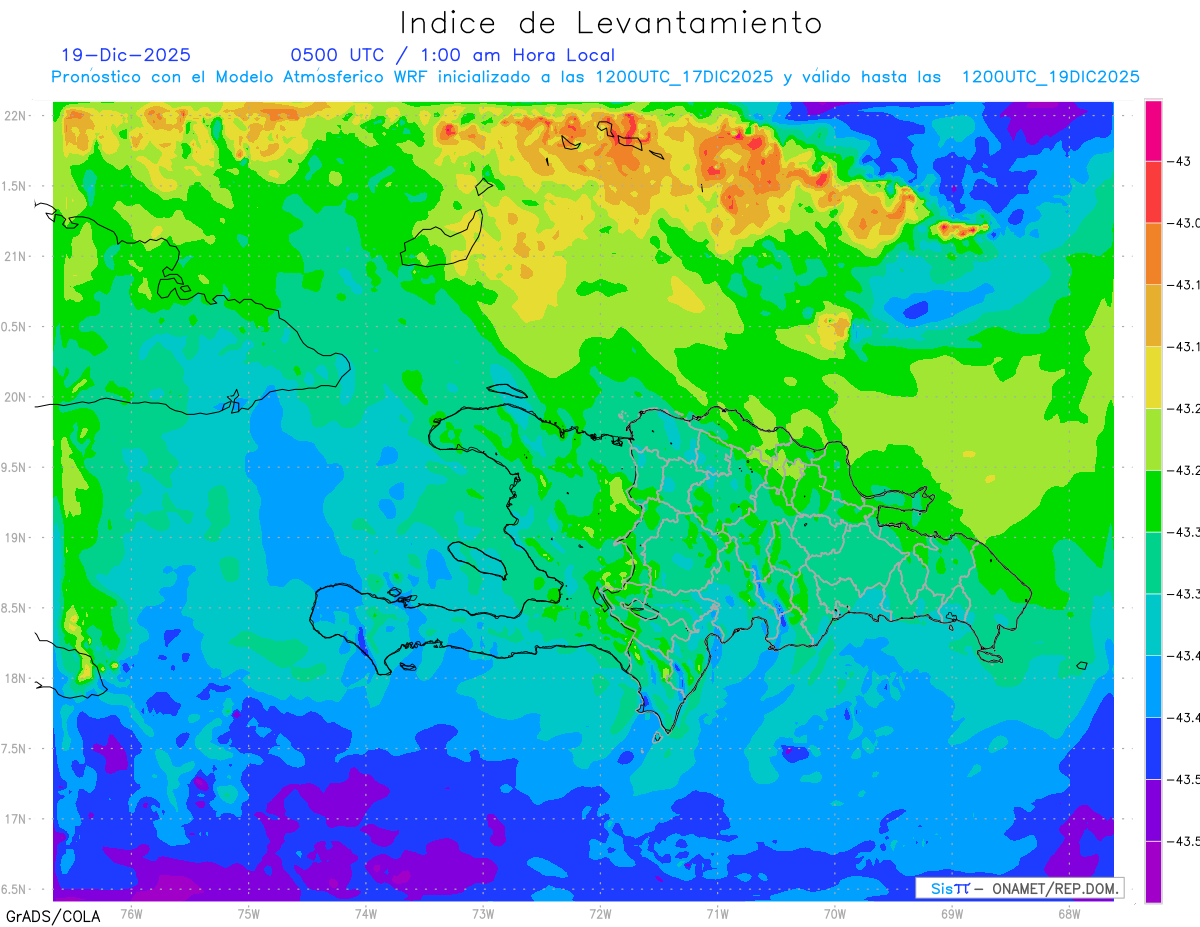Click the '72W' longitude label
This screenshot has width=1200, height=927.
pyautogui.click(x=600, y=913)
